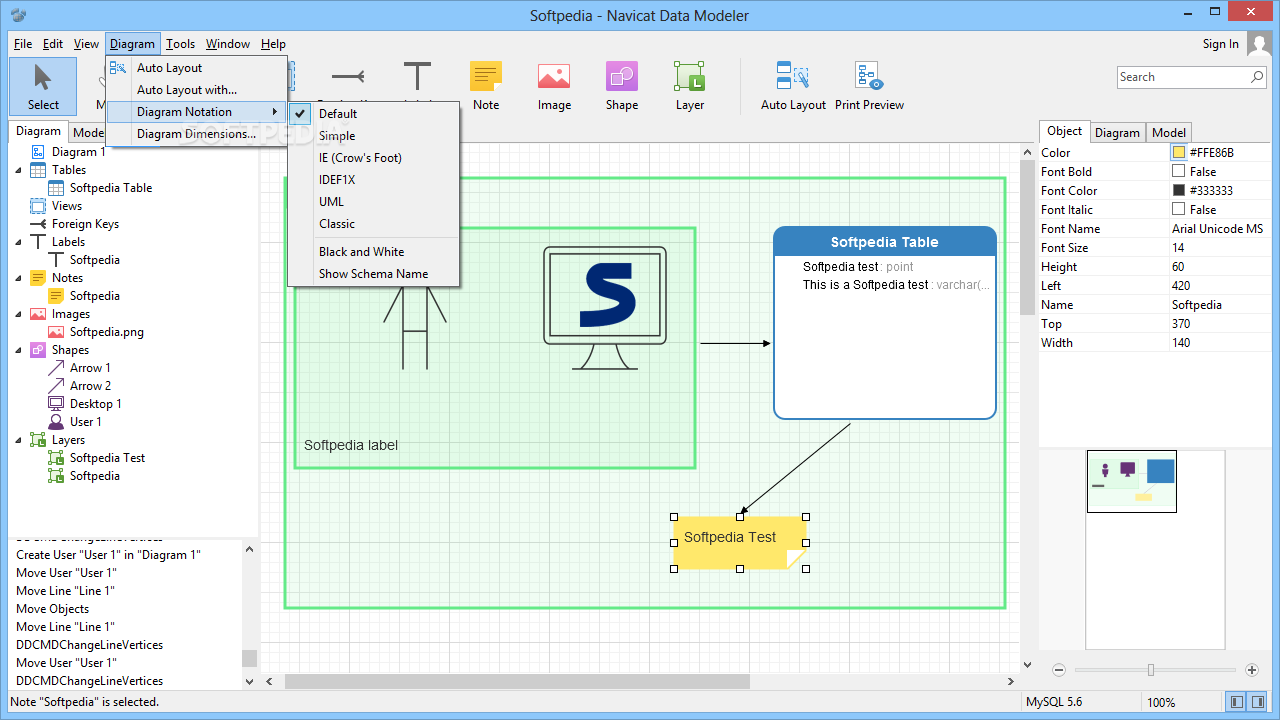Screen dimensions: 1280x720
Task: Toggle the Font Bold checkbox
Action: point(1178,172)
